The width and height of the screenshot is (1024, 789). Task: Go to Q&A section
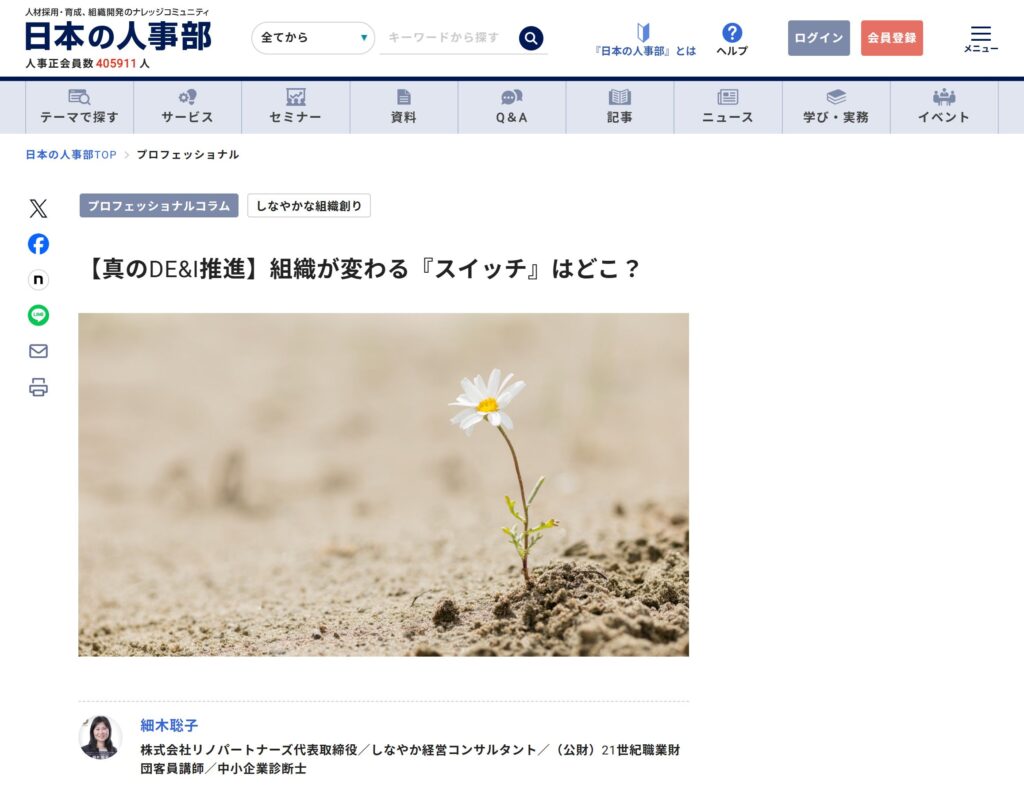tap(511, 107)
